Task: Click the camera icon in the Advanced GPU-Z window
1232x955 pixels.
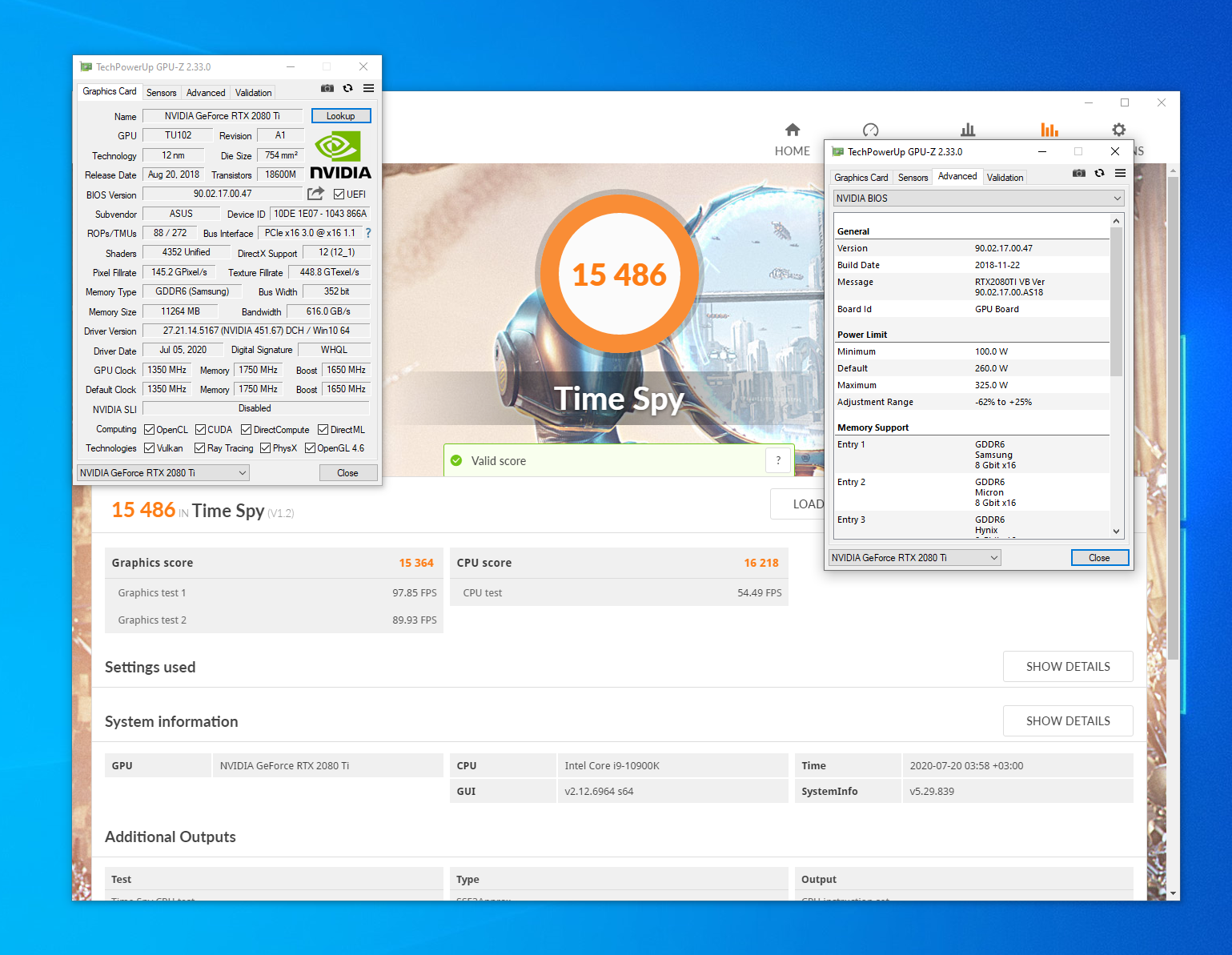Action: tap(1079, 173)
